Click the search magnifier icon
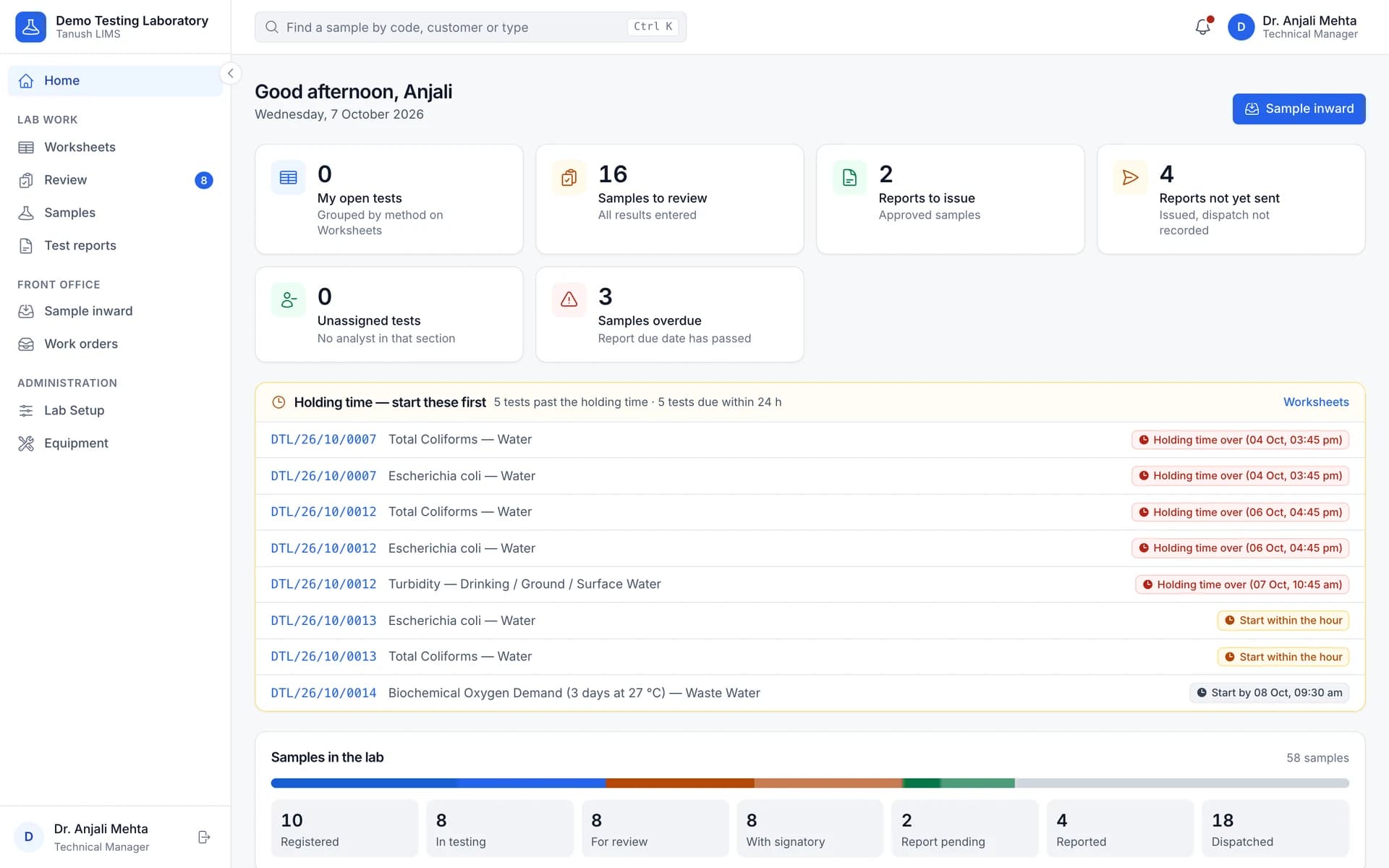1389x868 pixels. tap(272, 27)
